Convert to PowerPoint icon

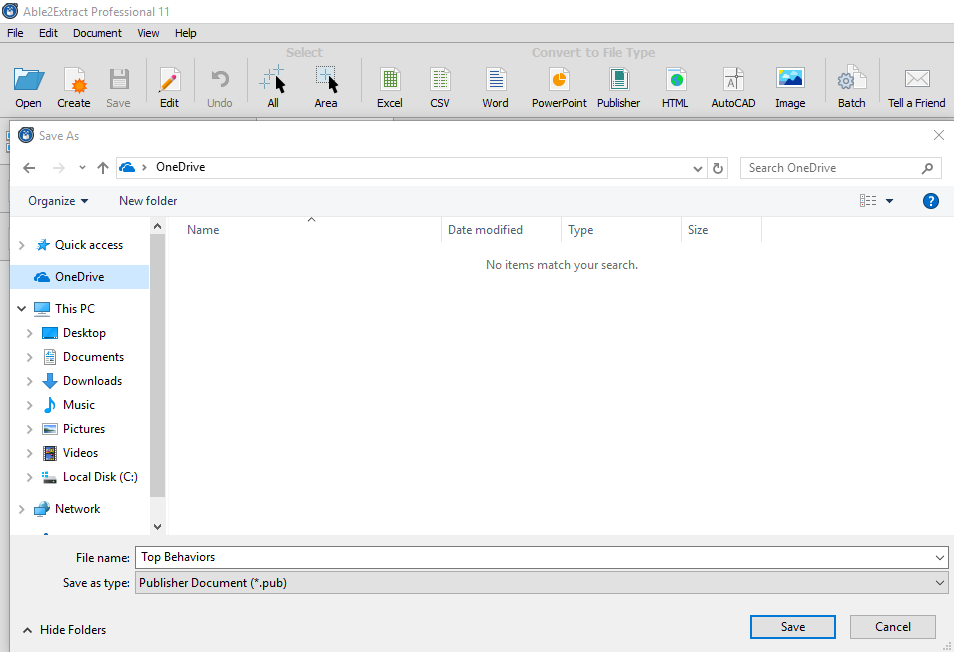pos(559,80)
